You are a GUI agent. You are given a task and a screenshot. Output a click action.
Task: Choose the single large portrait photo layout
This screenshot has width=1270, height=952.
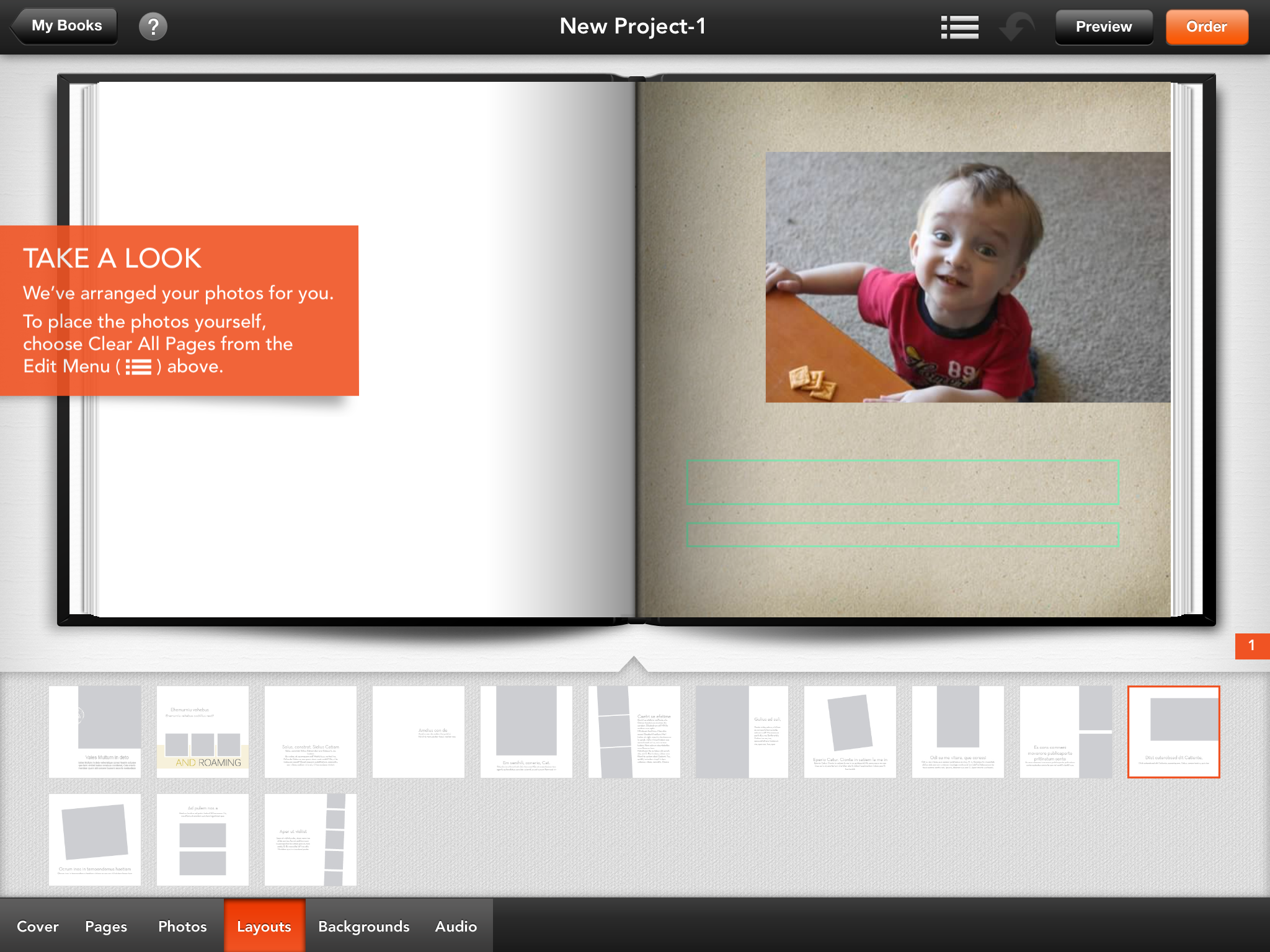tap(526, 731)
